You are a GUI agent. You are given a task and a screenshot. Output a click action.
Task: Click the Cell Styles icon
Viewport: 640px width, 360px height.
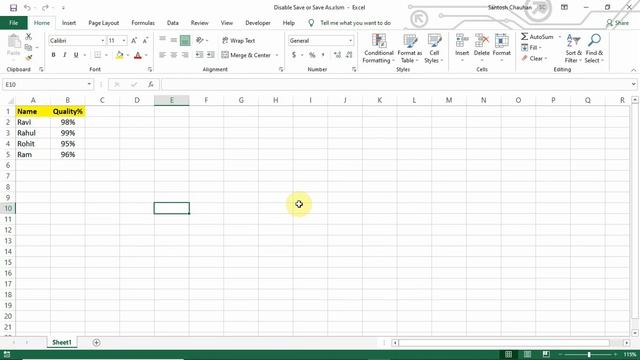pos(434,48)
